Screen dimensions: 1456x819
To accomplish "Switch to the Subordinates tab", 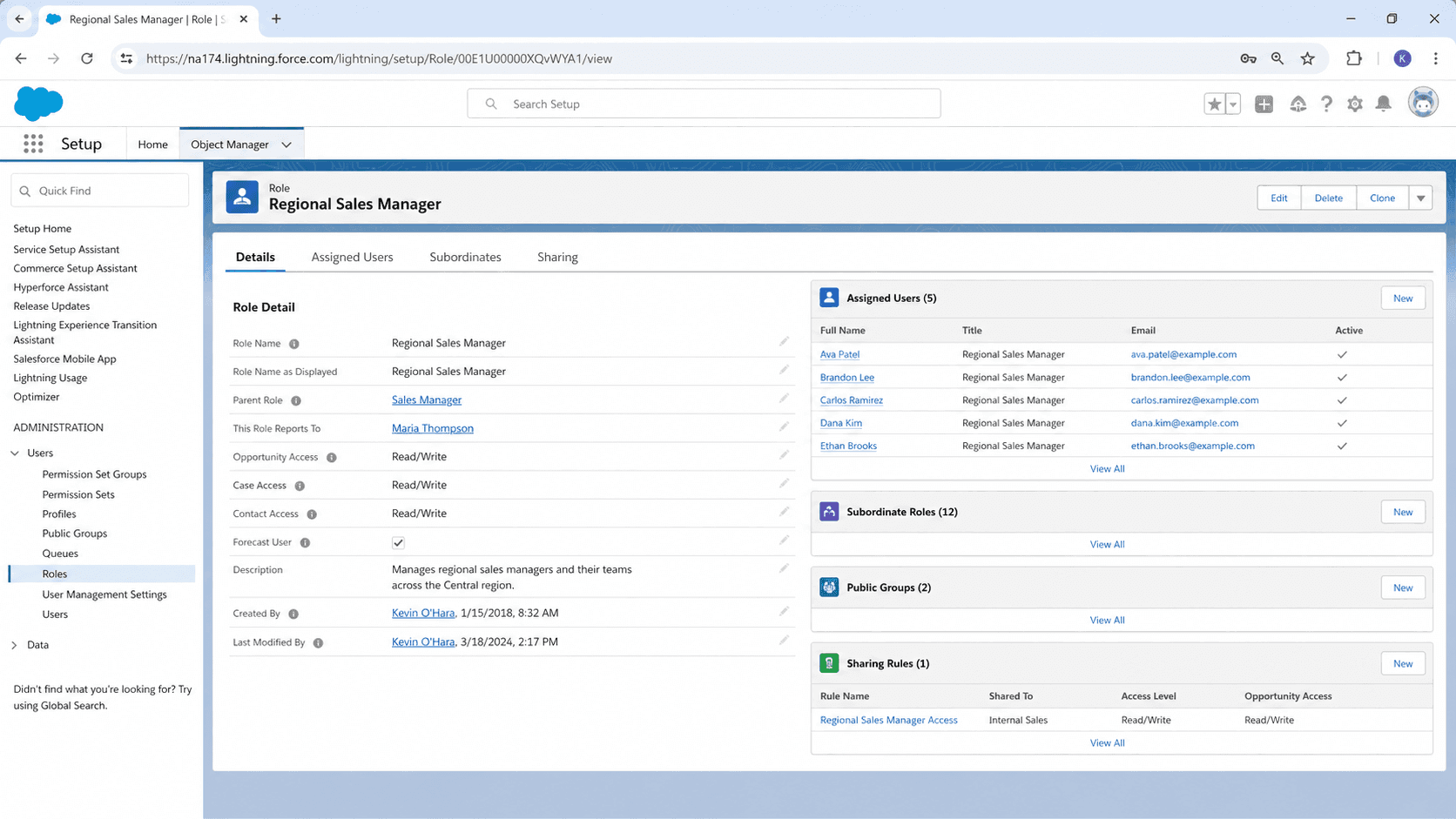I will [x=465, y=257].
